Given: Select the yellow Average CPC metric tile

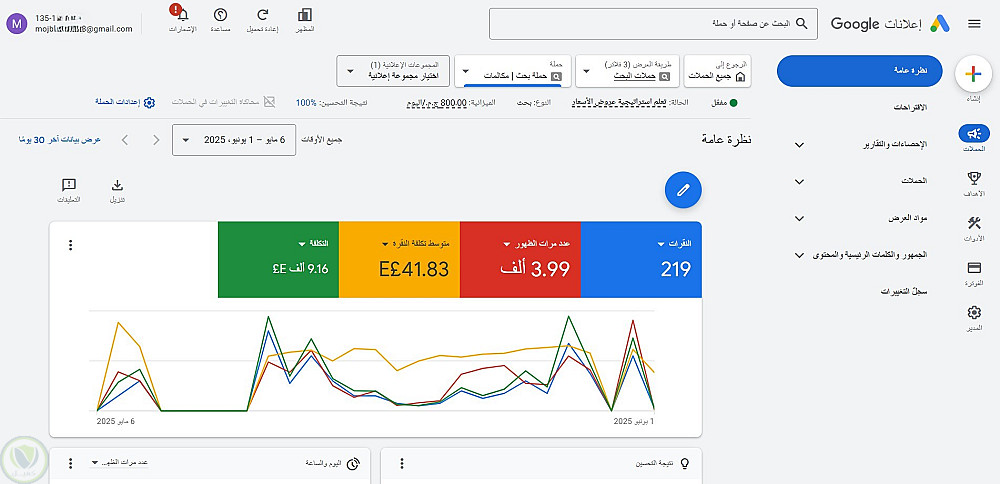Looking at the screenshot, I should coord(399,260).
